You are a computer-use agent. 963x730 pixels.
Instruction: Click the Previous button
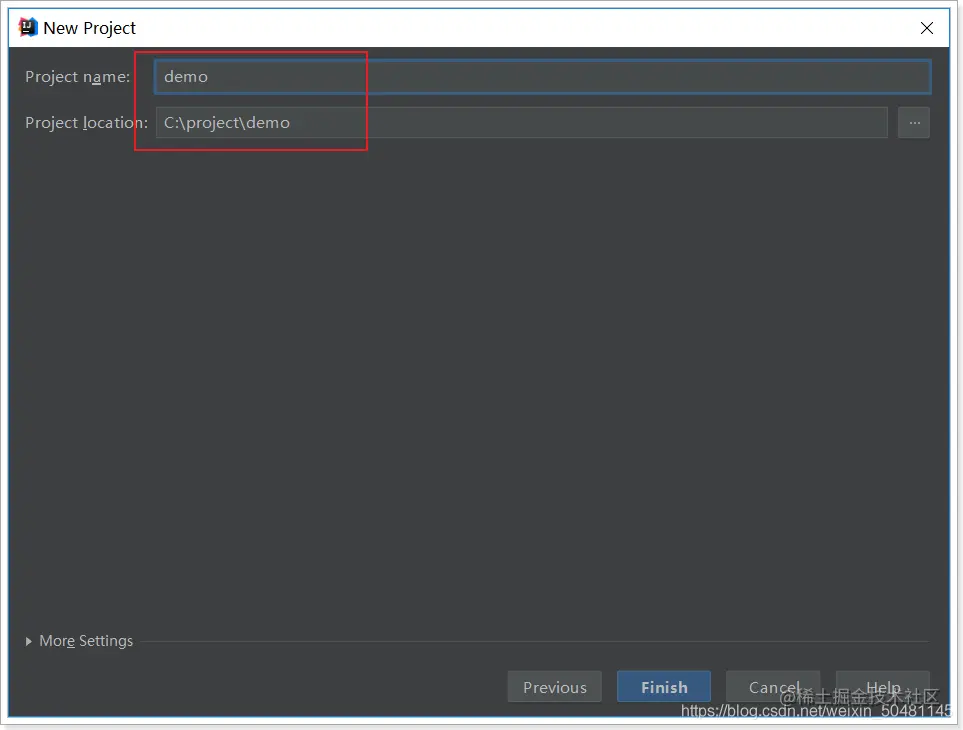[555, 686]
